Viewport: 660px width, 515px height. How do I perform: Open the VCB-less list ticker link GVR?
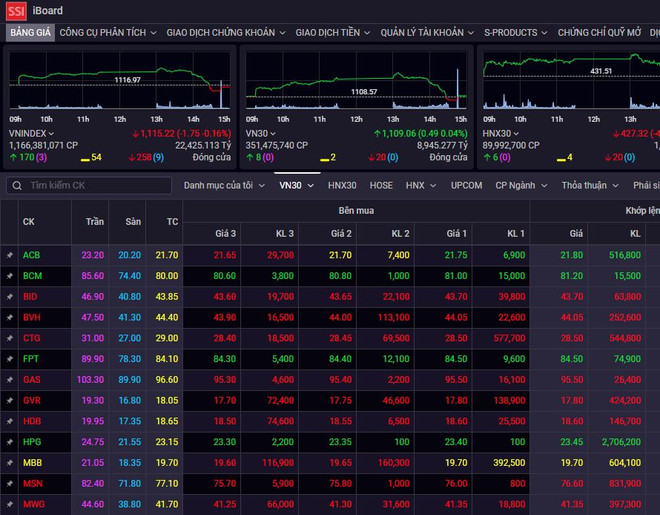[x=32, y=400]
